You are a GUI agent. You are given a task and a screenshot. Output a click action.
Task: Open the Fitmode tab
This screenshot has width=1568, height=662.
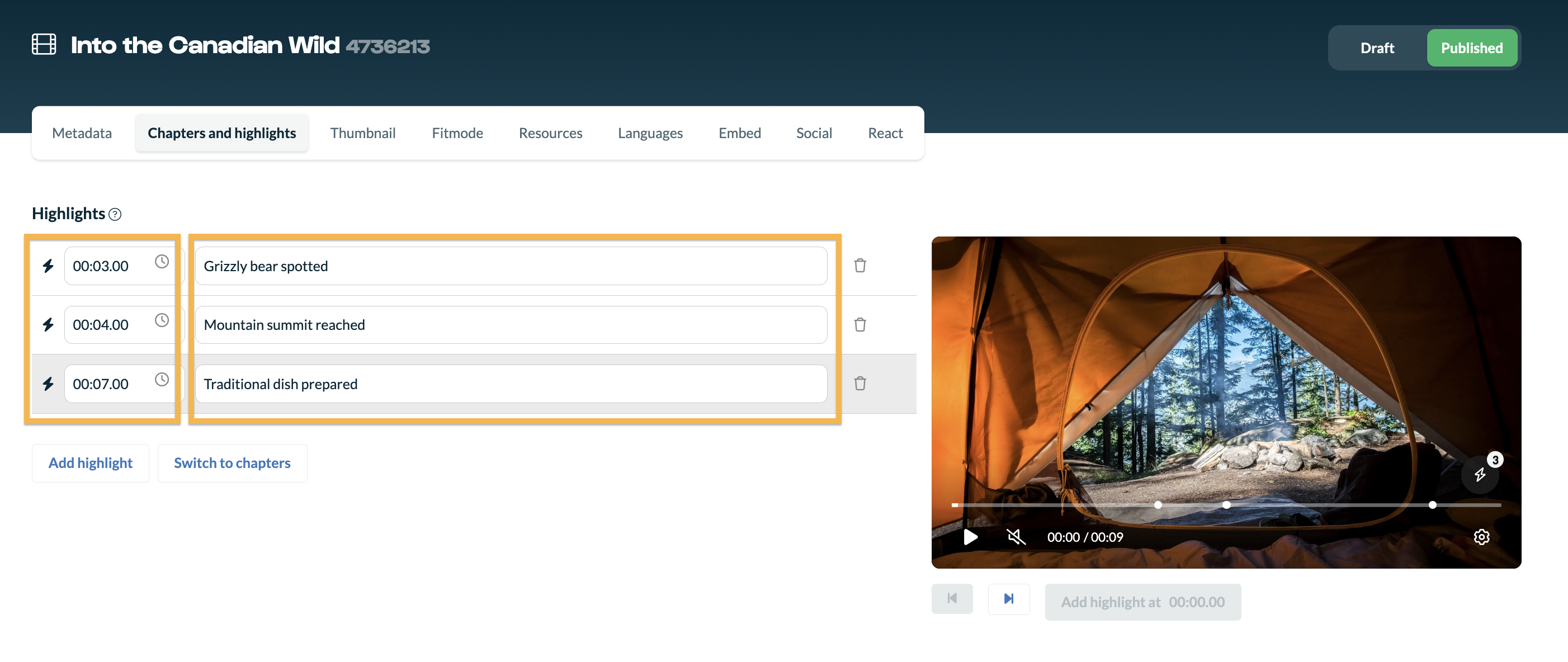pyautogui.click(x=457, y=133)
